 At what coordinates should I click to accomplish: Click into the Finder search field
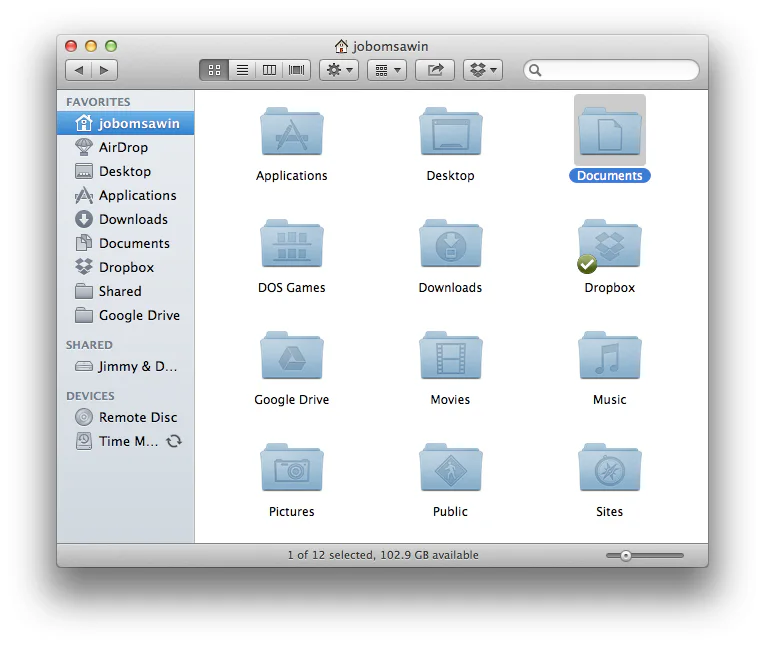click(611, 70)
